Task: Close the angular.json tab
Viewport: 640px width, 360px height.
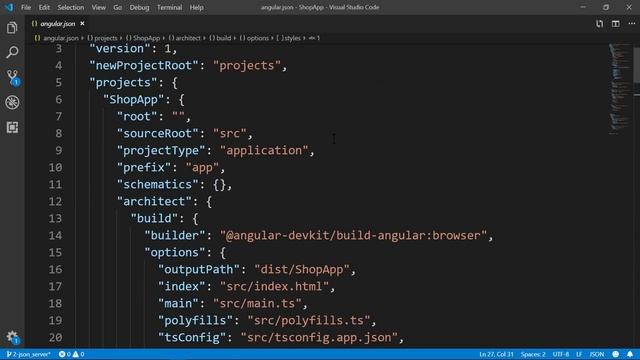Action: [x=82, y=24]
